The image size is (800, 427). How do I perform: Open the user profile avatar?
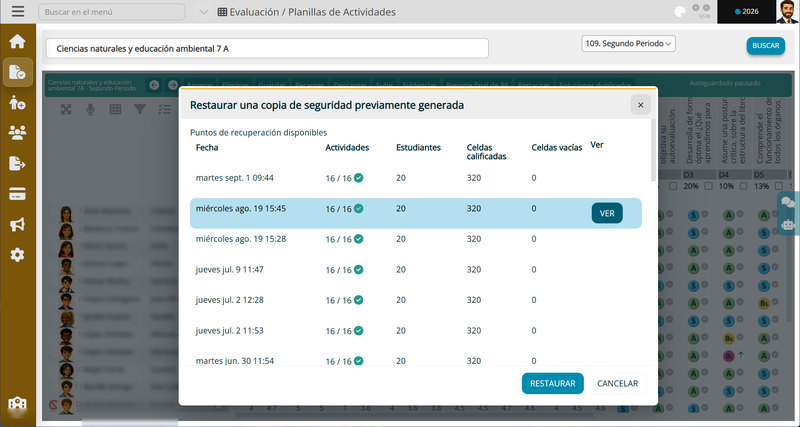tap(787, 11)
